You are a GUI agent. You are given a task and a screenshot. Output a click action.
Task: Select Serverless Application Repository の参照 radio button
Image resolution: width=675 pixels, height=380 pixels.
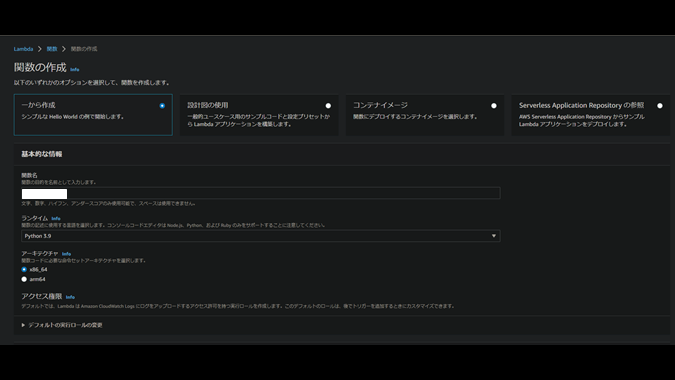(x=660, y=105)
